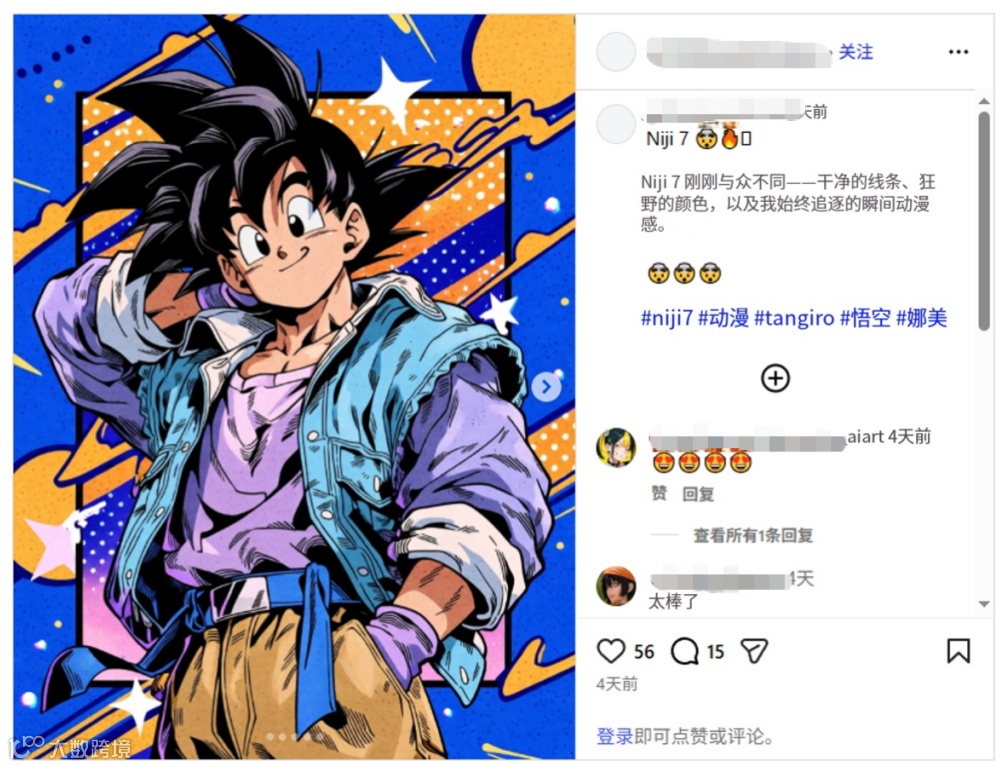Open the #悟空 hashtag

[x=865, y=318]
